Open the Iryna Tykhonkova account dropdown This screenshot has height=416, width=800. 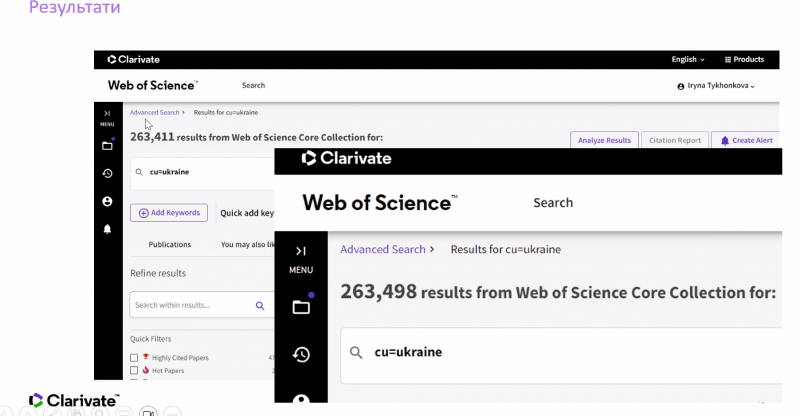coord(716,86)
